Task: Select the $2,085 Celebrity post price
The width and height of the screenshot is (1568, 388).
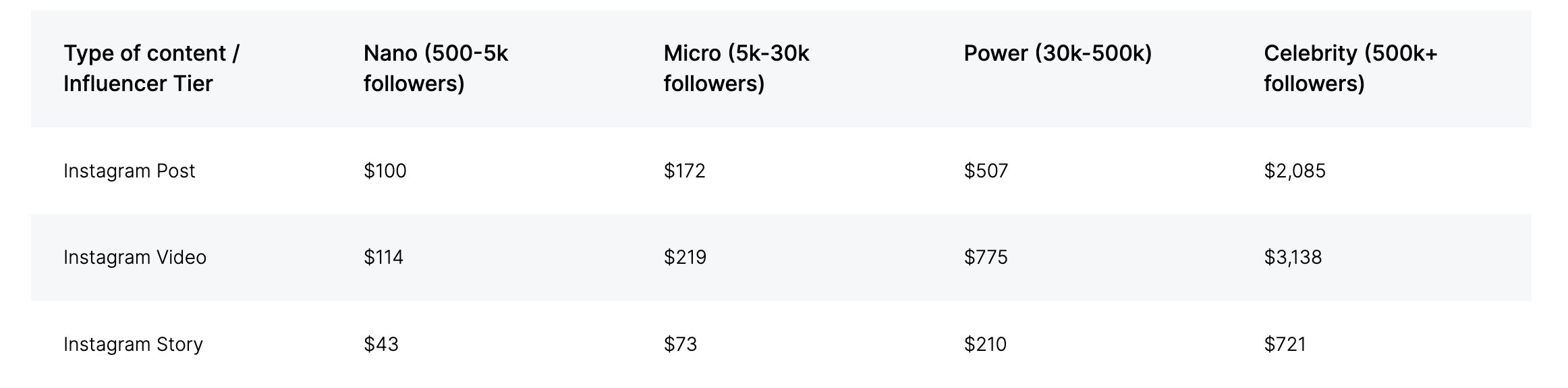Action: tap(1294, 171)
